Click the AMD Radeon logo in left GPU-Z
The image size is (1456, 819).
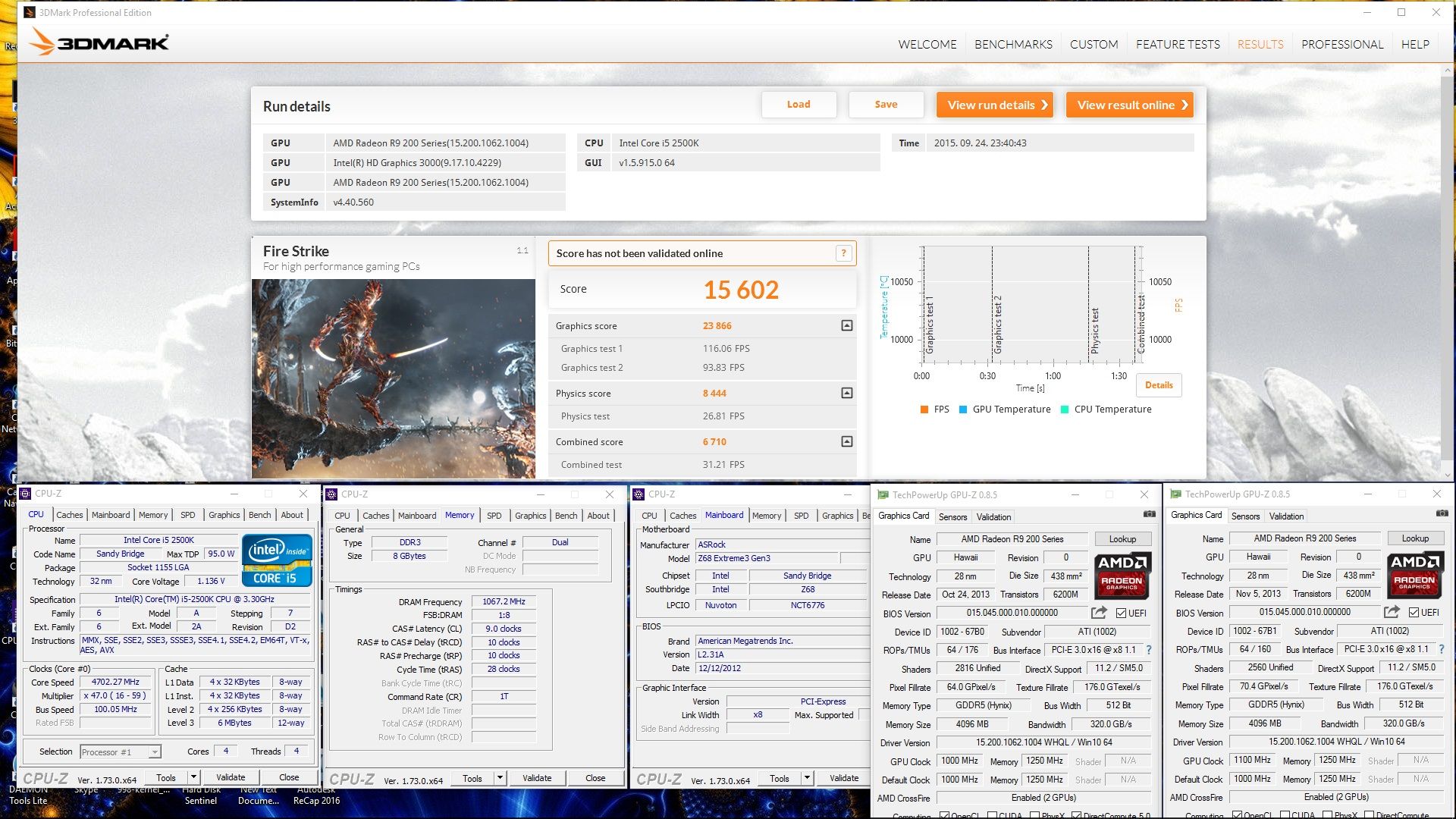[x=1122, y=575]
